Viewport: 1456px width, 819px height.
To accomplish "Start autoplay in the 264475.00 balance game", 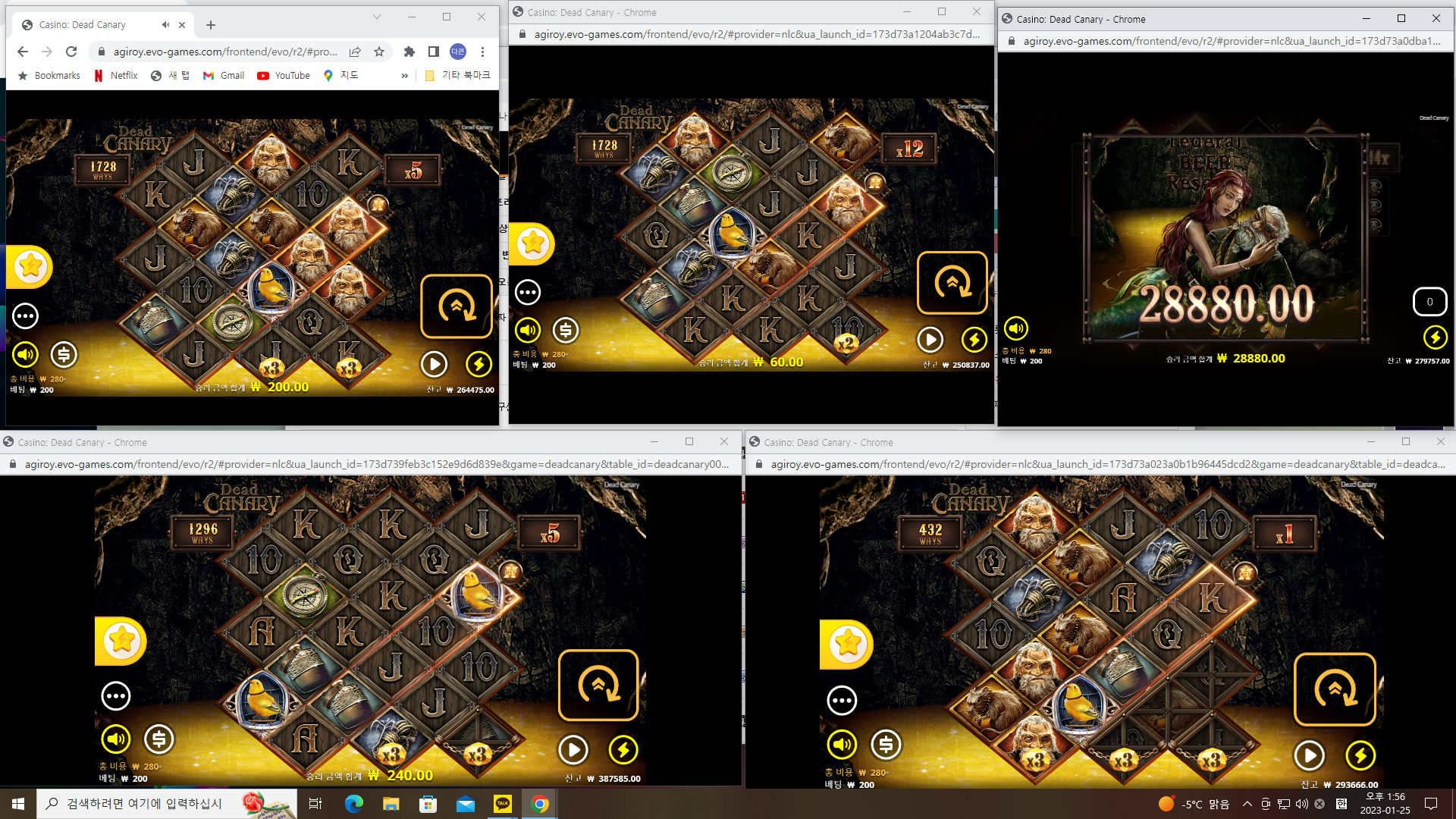I will [x=434, y=364].
